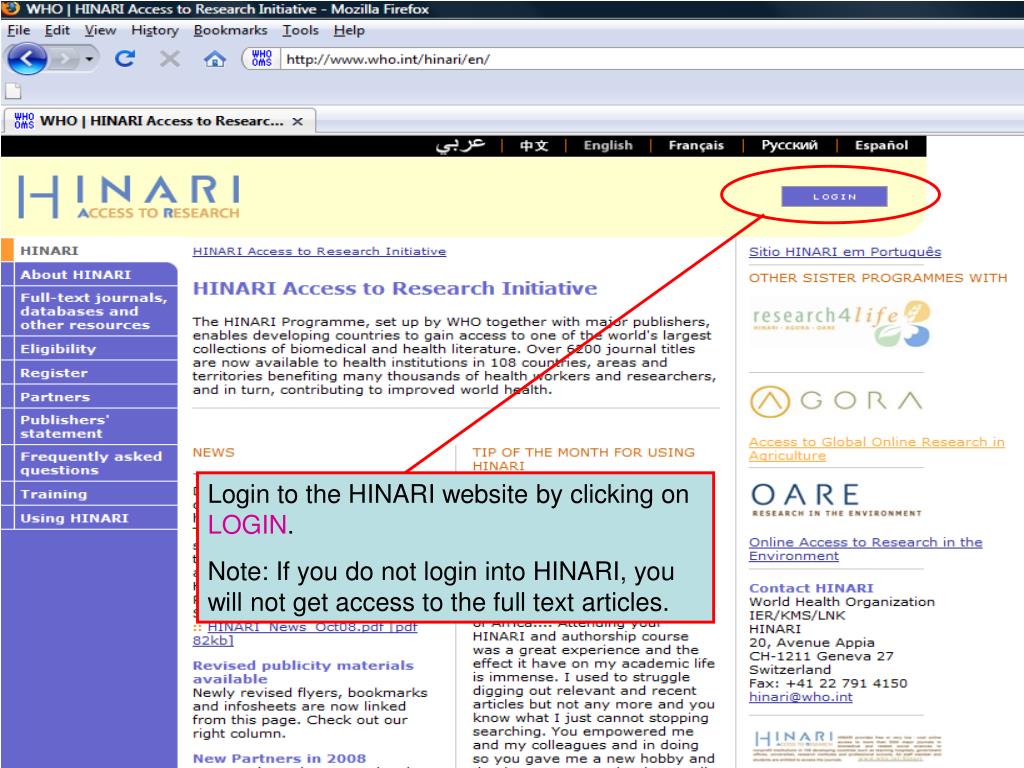1024x768 pixels.
Task: Click the Contact HINARI heading
Action: [x=811, y=588]
